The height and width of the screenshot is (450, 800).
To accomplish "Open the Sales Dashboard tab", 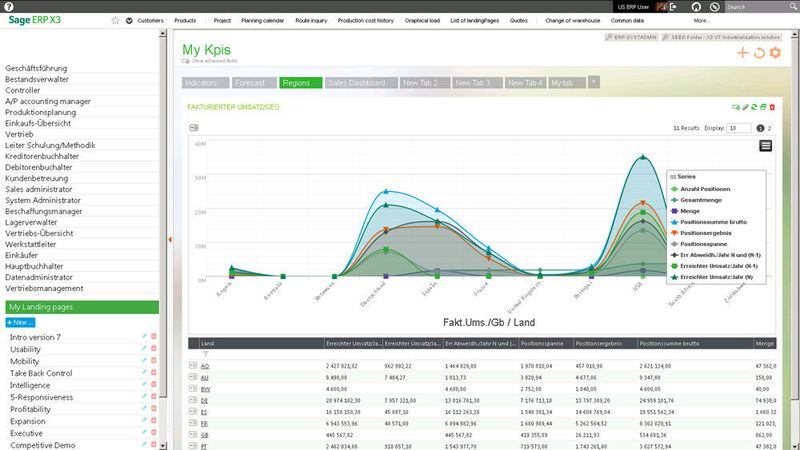I will (361, 83).
